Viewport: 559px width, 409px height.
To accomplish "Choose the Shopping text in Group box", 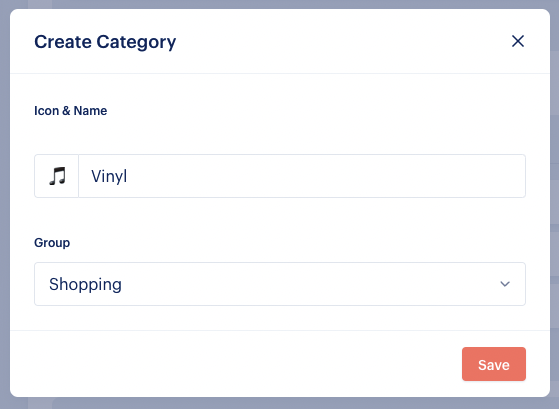I will click(x=85, y=284).
